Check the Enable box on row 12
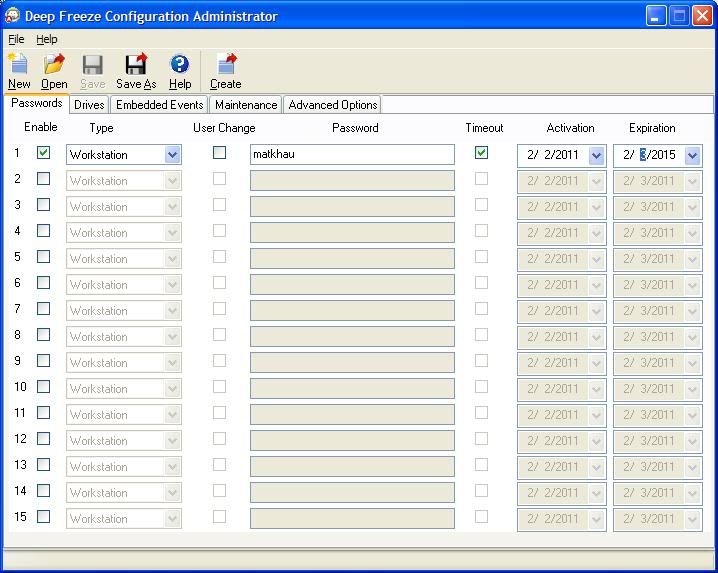Screen dimensions: 718x573 tap(44, 439)
